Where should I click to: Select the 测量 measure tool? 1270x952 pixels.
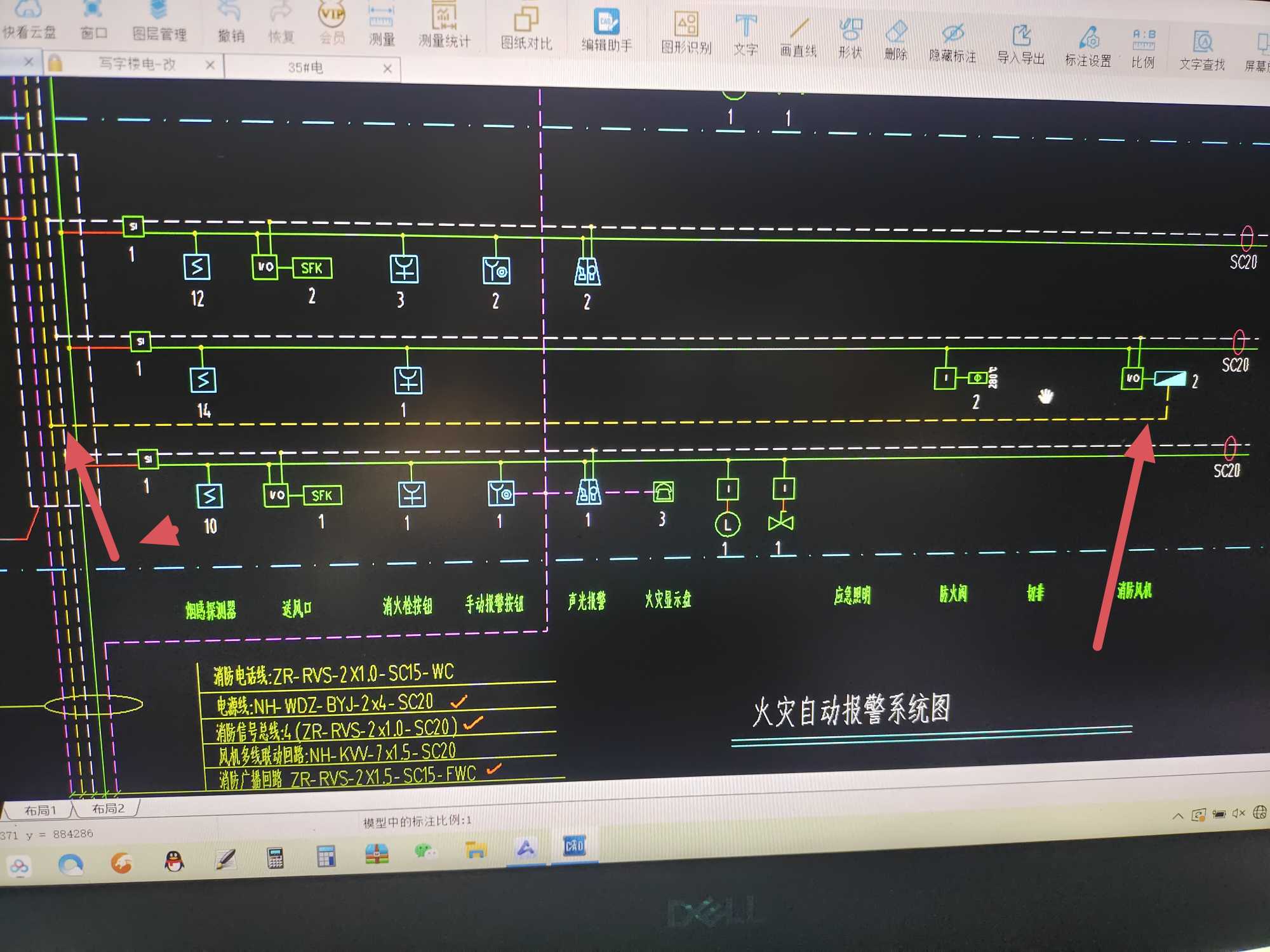[382, 25]
